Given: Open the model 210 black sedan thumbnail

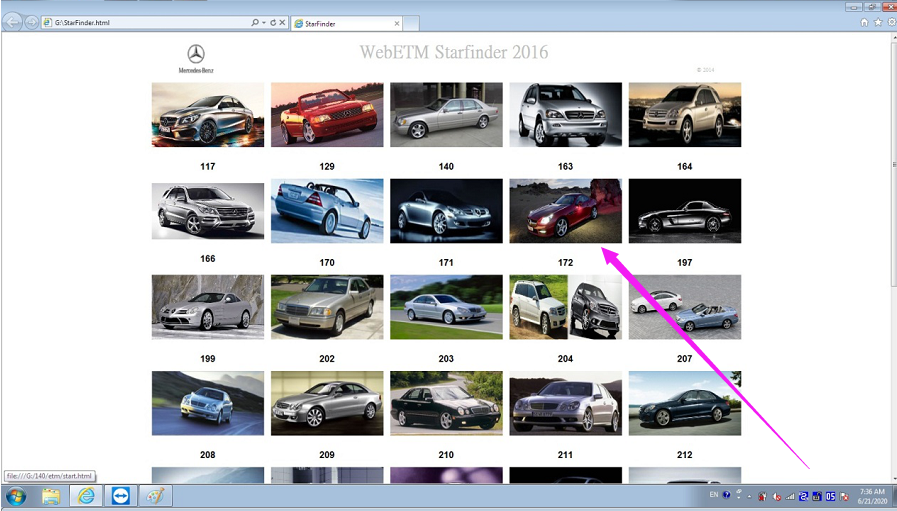Looking at the screenshot, I should point(446,403).
